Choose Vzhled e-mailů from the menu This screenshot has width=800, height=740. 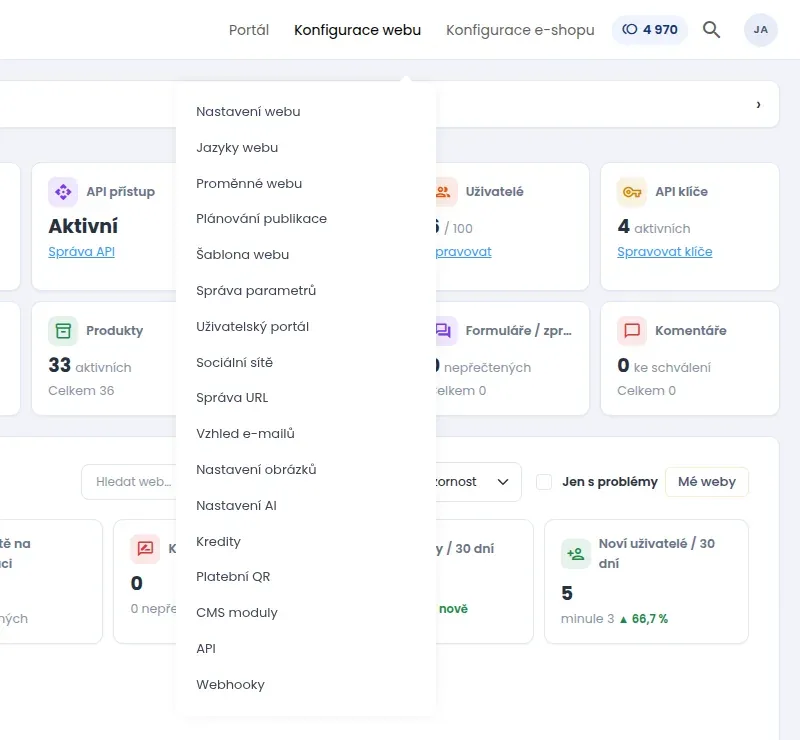tap(245, 433)
